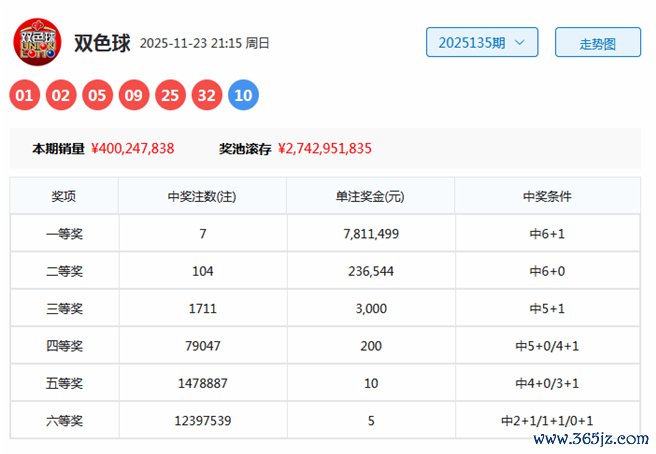Click the 双色球 title text

tap(102, 43)
